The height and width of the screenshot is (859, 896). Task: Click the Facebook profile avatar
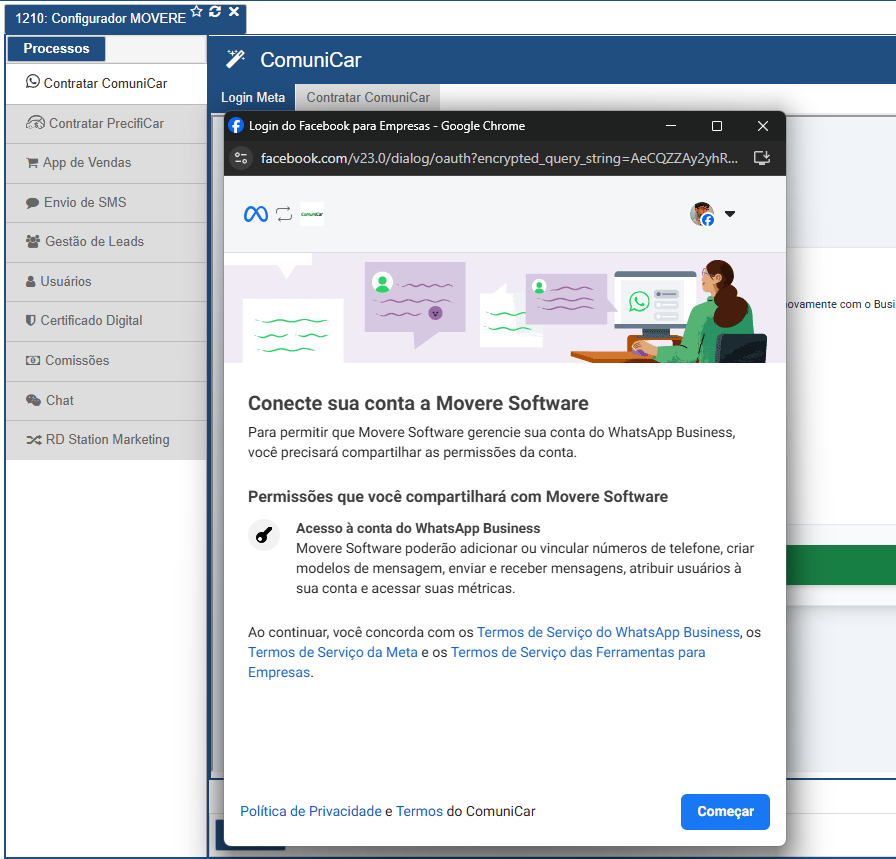[702, 214]
